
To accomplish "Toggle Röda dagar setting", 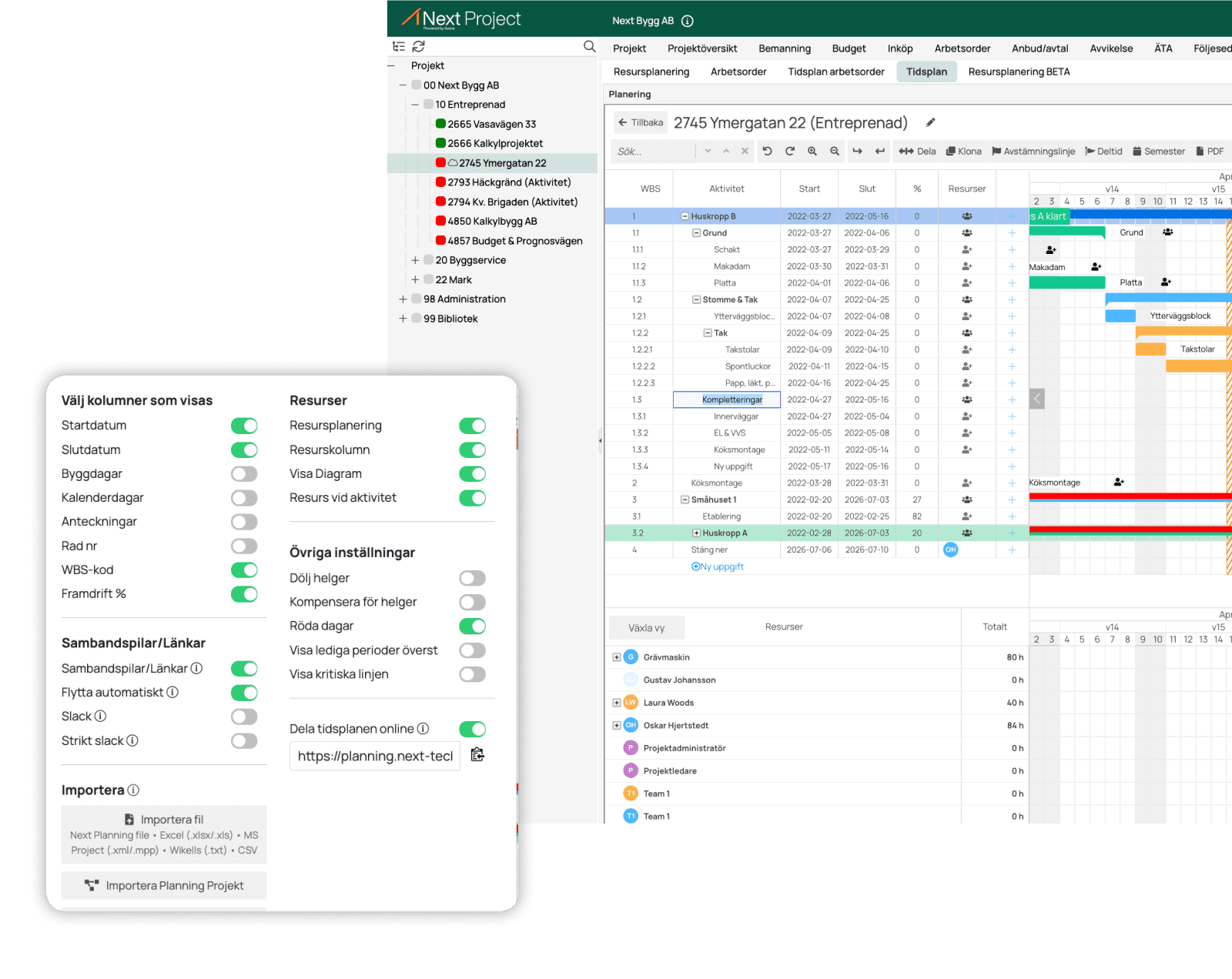I will (x=473, y=626).
